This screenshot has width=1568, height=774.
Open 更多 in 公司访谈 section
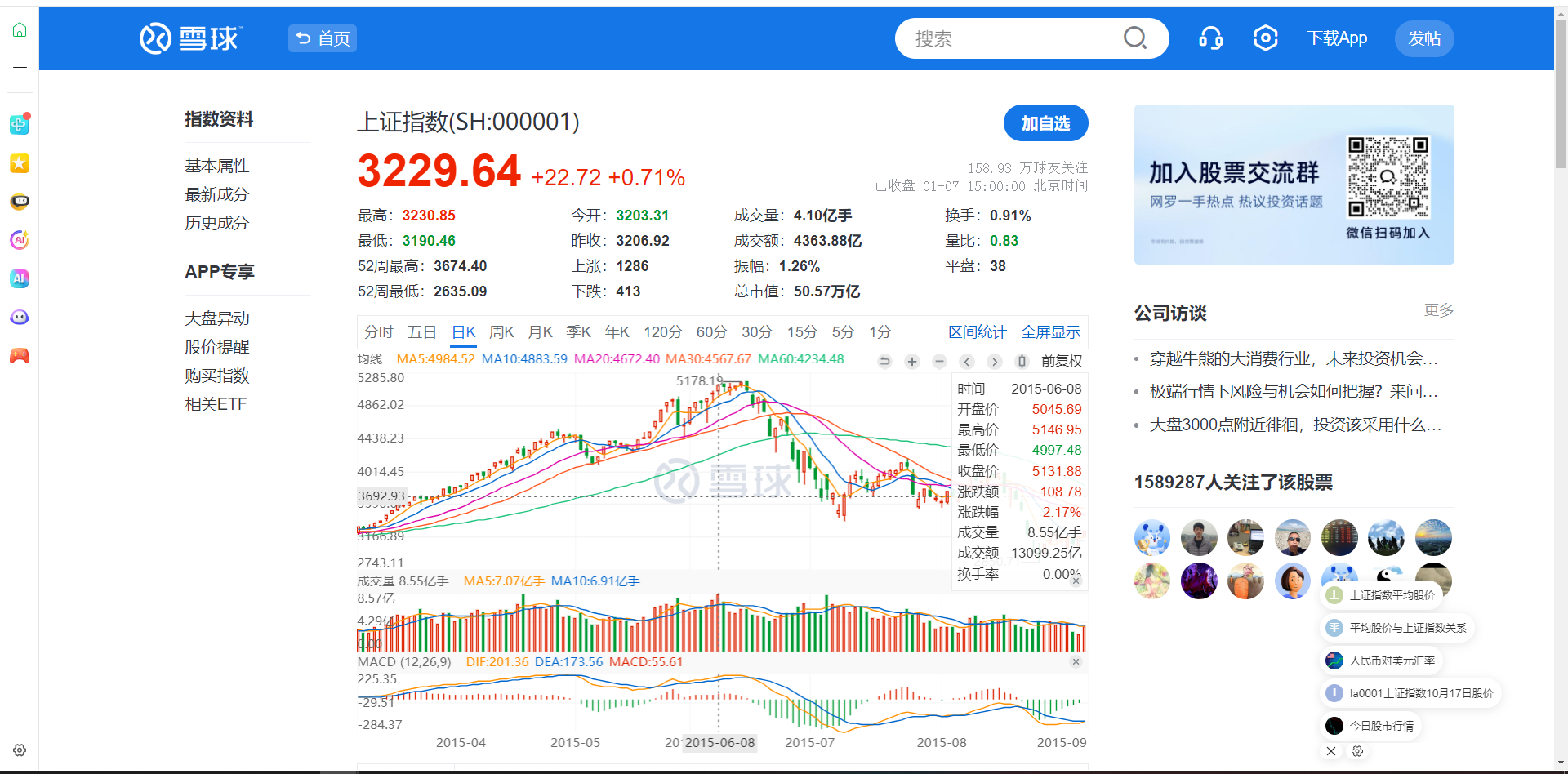(x=1439, y=310)
